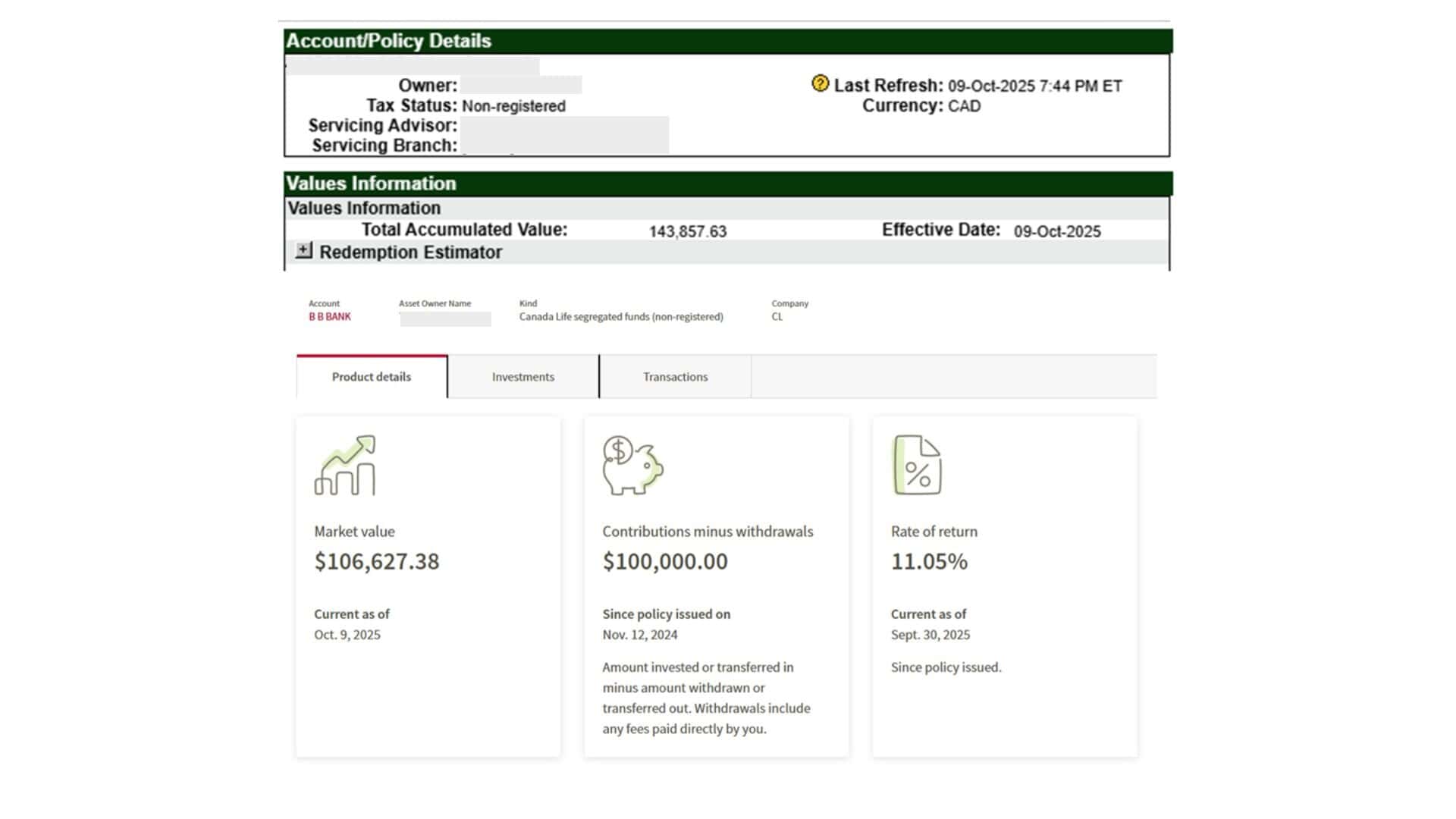Click the Canada Life segregated funds kind text
The height and width of the screenshot is (819, 1456).
click(x=621, y=317)
